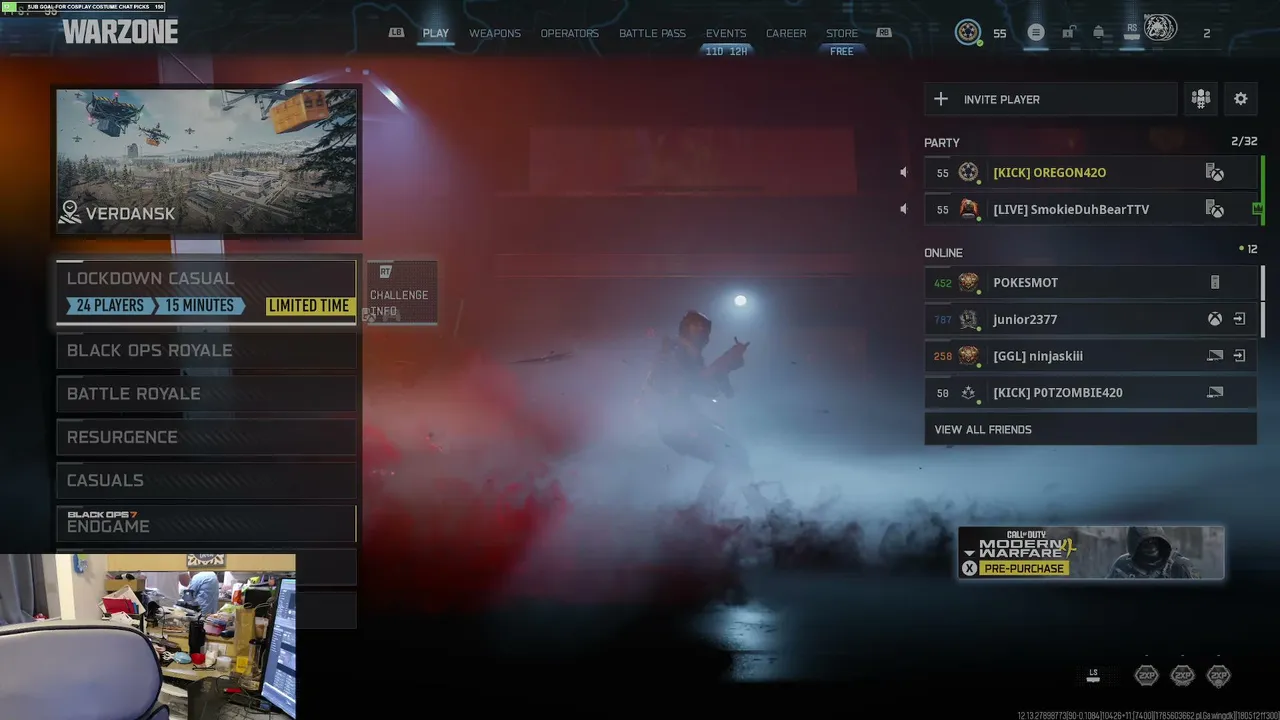1280x720 pixels.
Task: Open the Modern Warfare 4 Pre-Purchase banner
Action: coord(1091,553)
